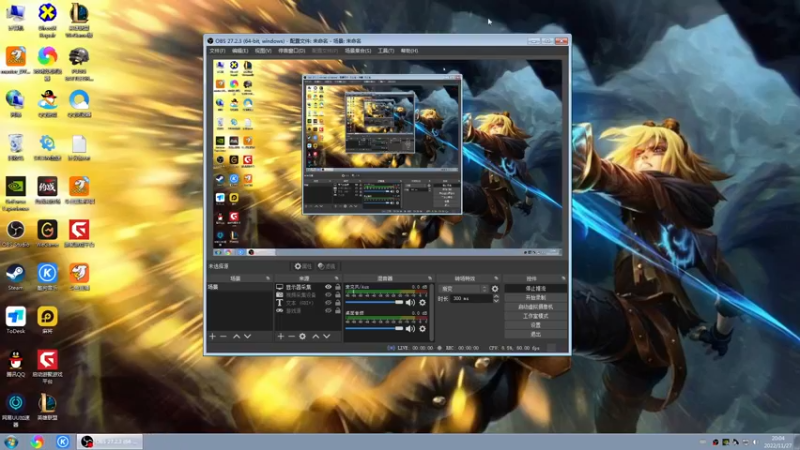Move source up in the Sources panel

(316, 336)
